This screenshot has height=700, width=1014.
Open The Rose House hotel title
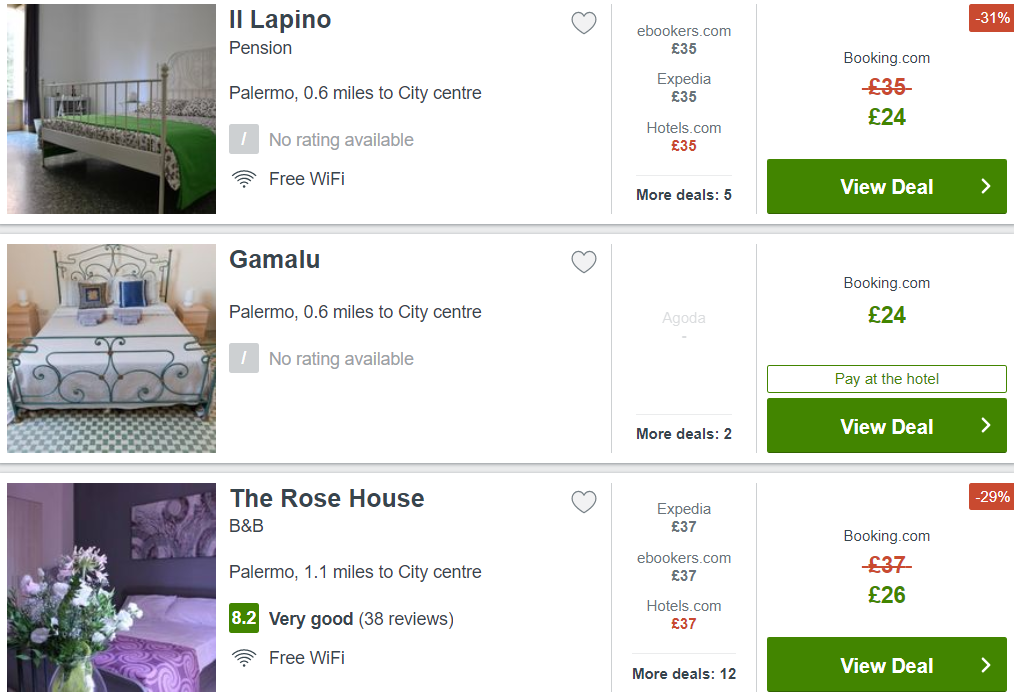click(327, 498)
